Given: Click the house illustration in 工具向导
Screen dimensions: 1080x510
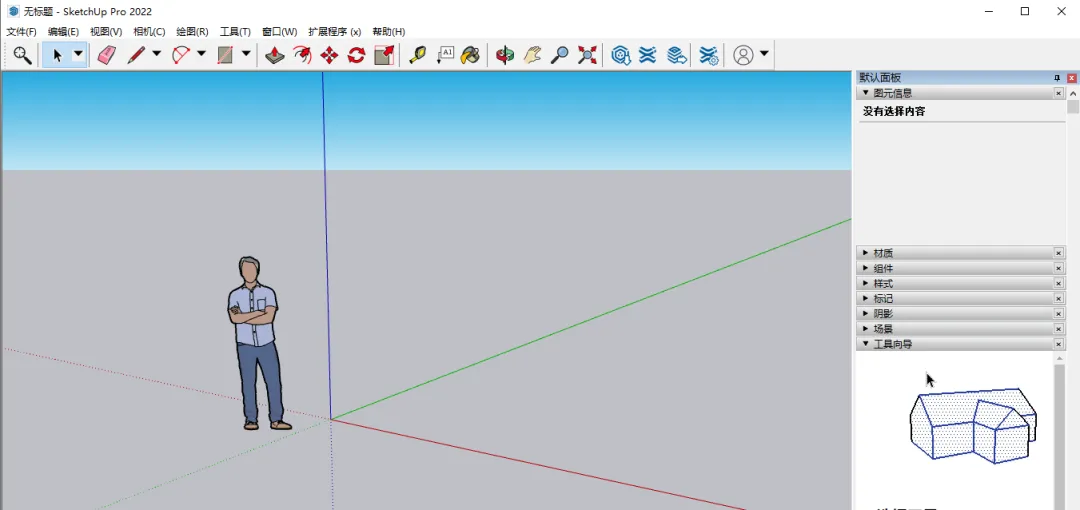Looking at the screenshot, I should coord(973,425).
